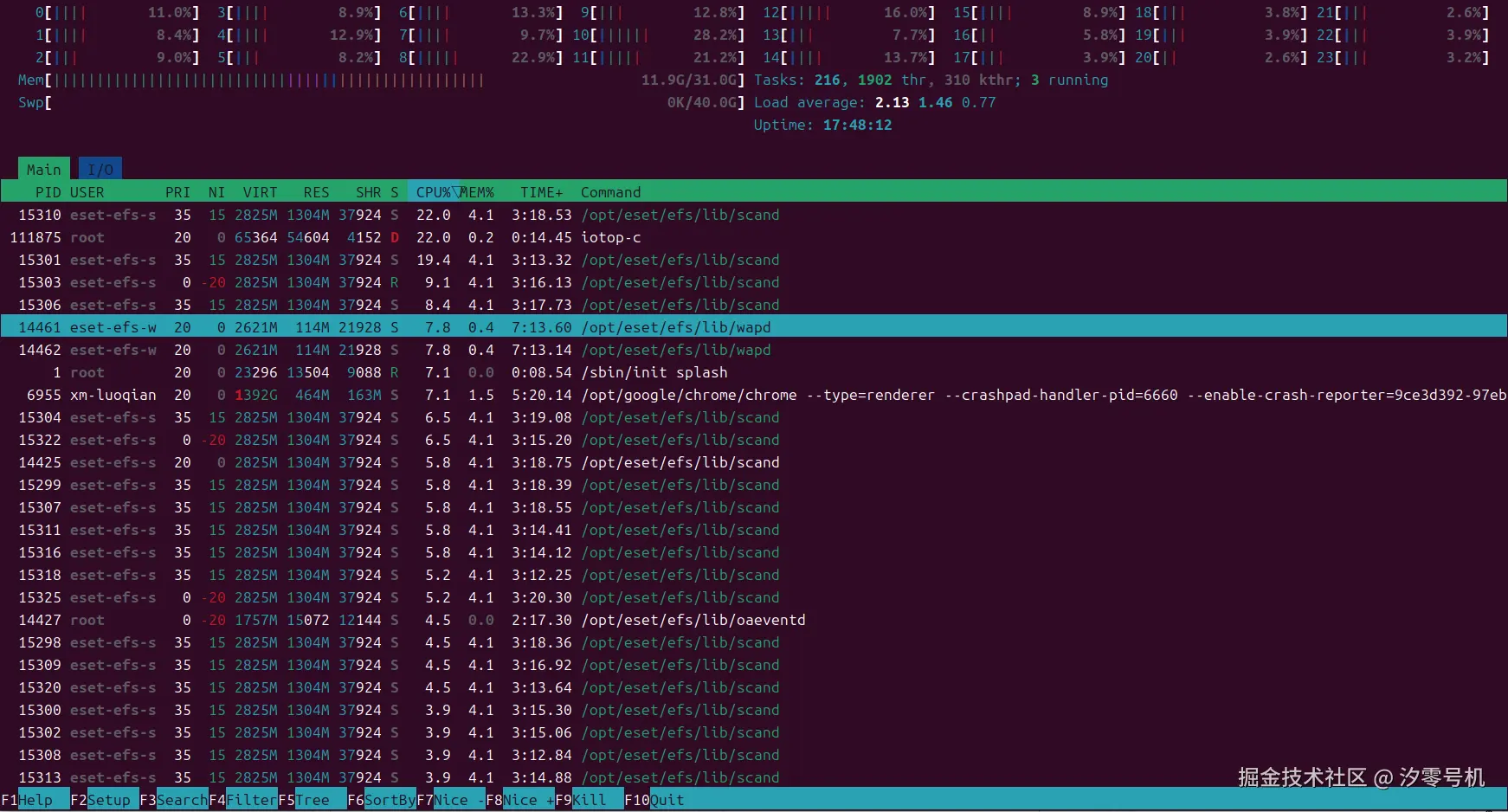Select process row with PID 15309

(754, 665)
